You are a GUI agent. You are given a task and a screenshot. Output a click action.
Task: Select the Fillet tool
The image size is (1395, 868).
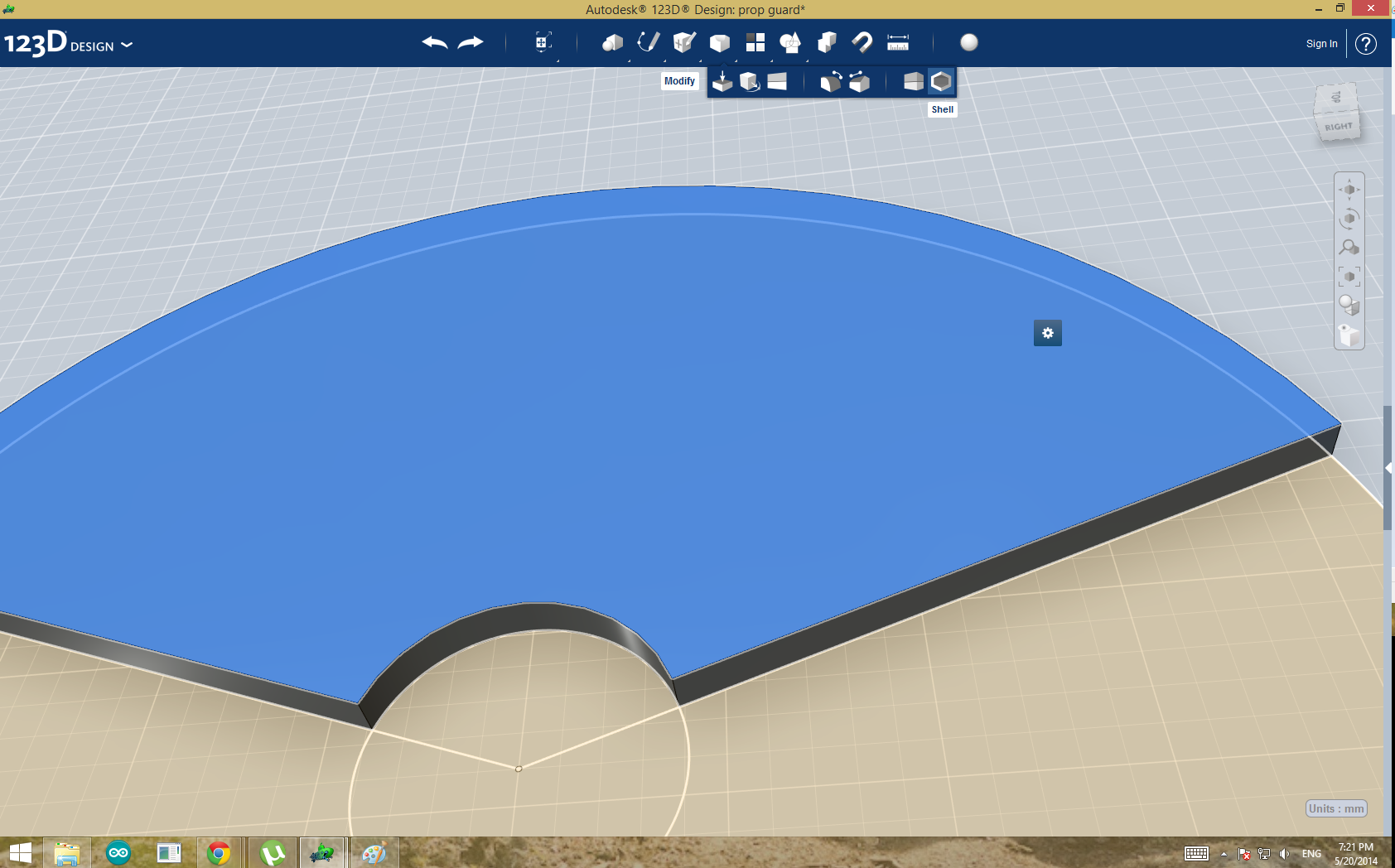(831, 81)
